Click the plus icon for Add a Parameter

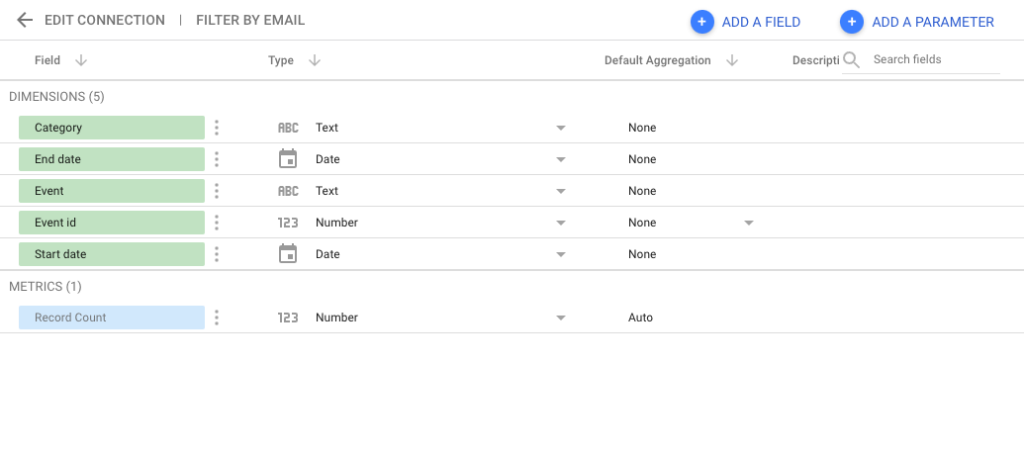pos(852,22)
